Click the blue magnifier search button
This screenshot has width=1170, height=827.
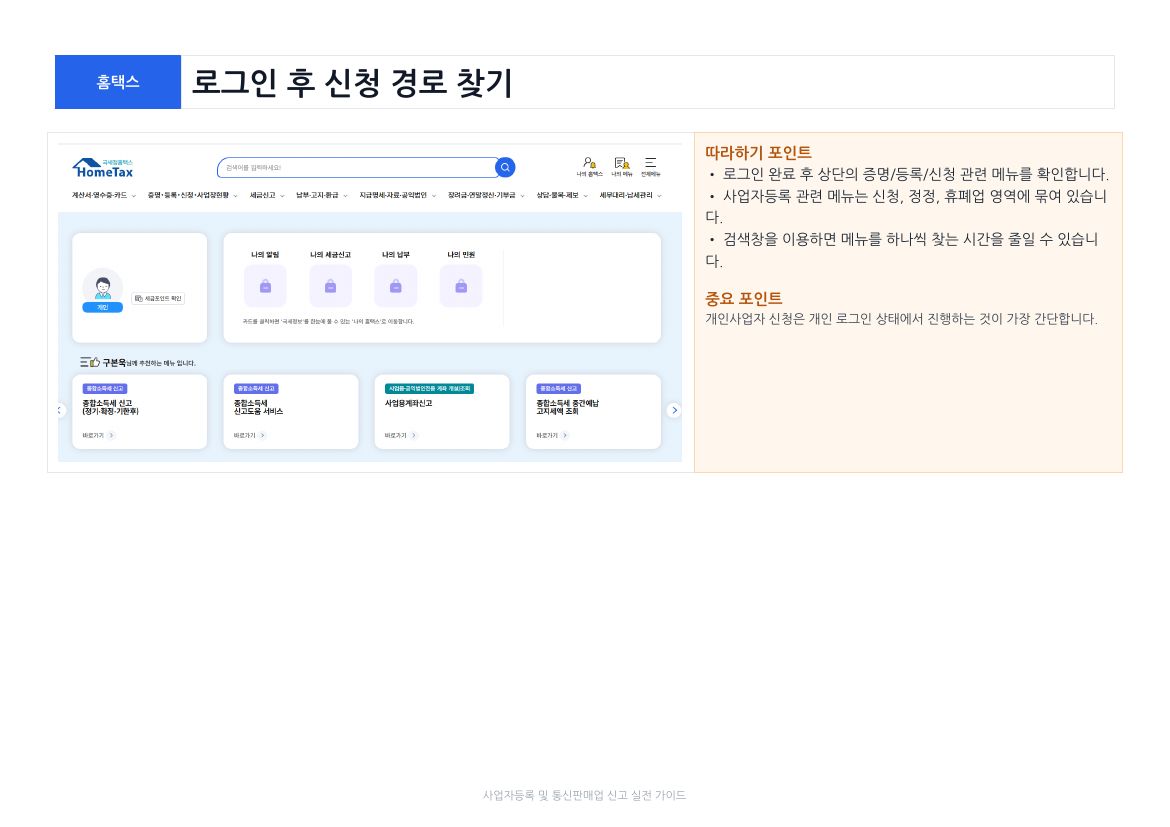[505, 167]
